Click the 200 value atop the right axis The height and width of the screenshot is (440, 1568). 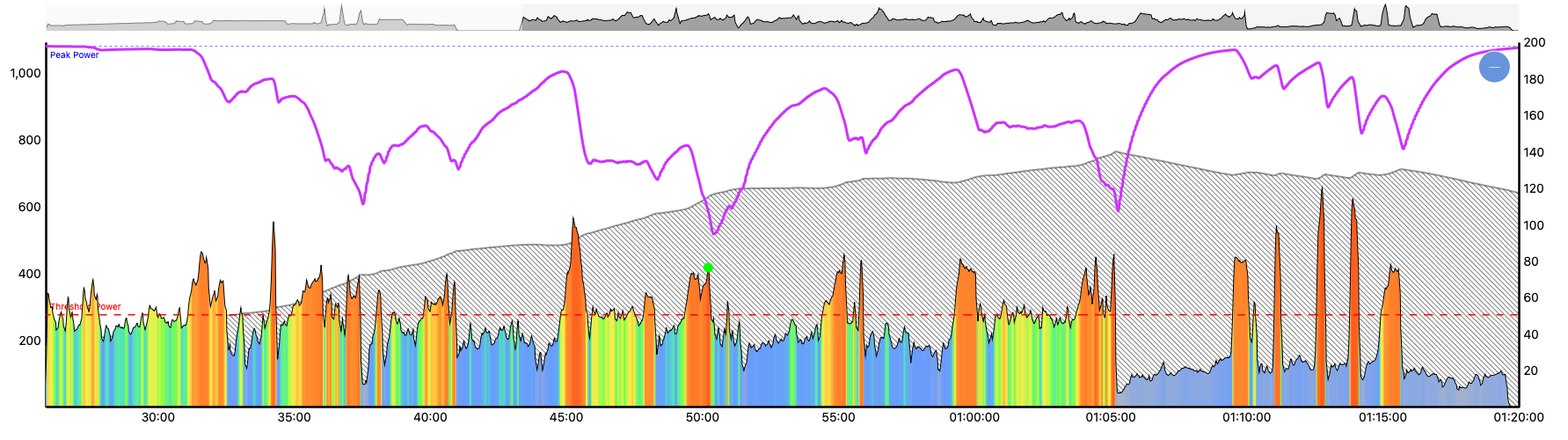click(1534, 42)
